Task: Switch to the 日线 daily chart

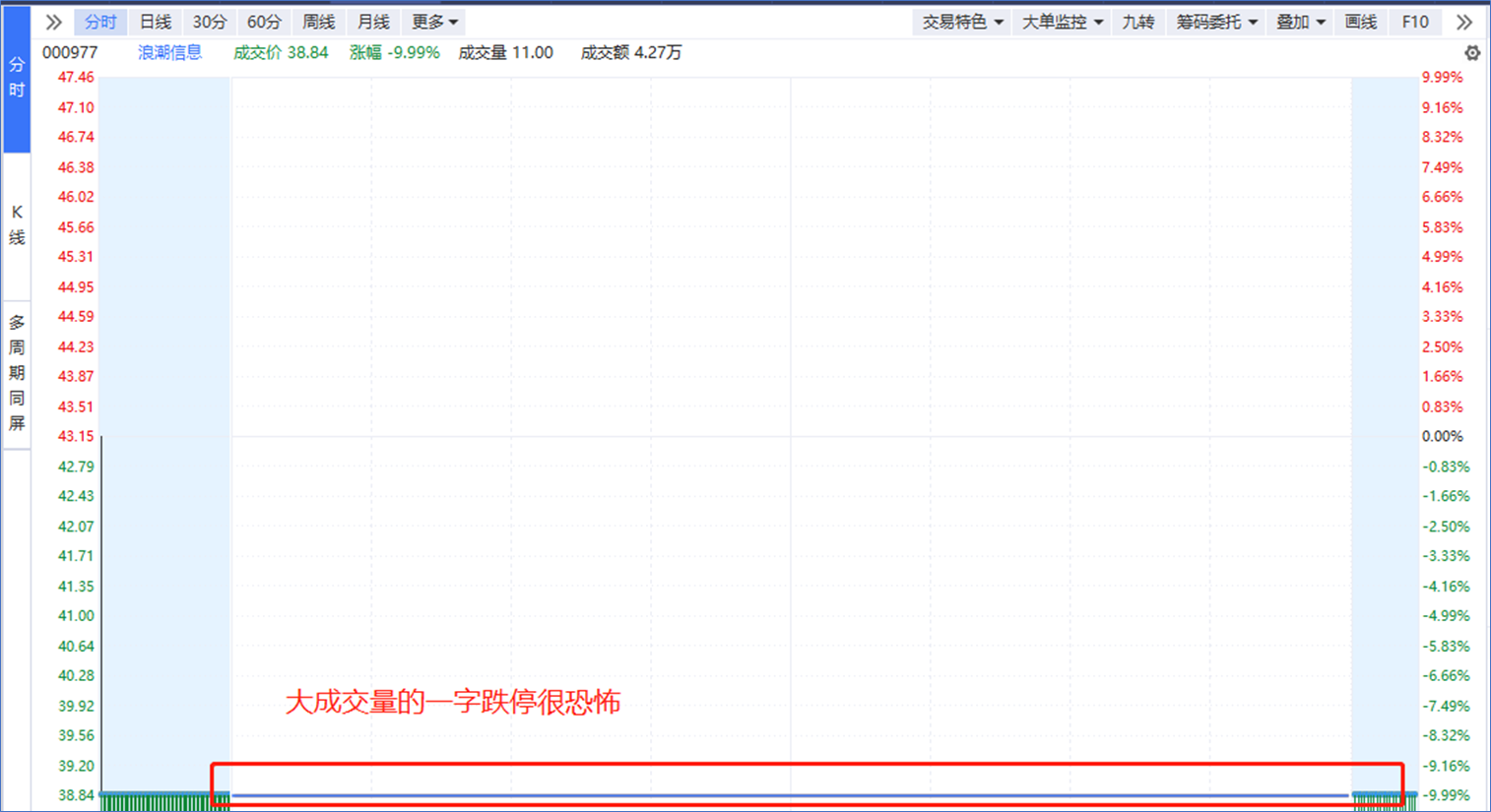Action: pos(155,22)
